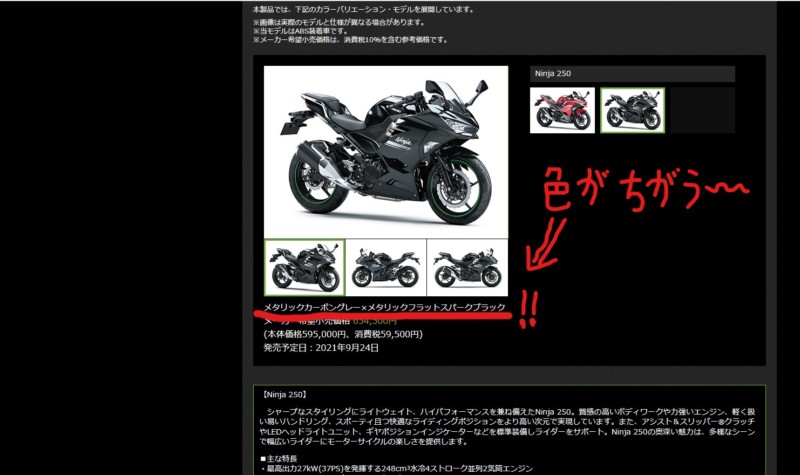Click the Ninja 250 model header bar
Image resolution: width=800 pixels, height=475 pixels.
632,73
